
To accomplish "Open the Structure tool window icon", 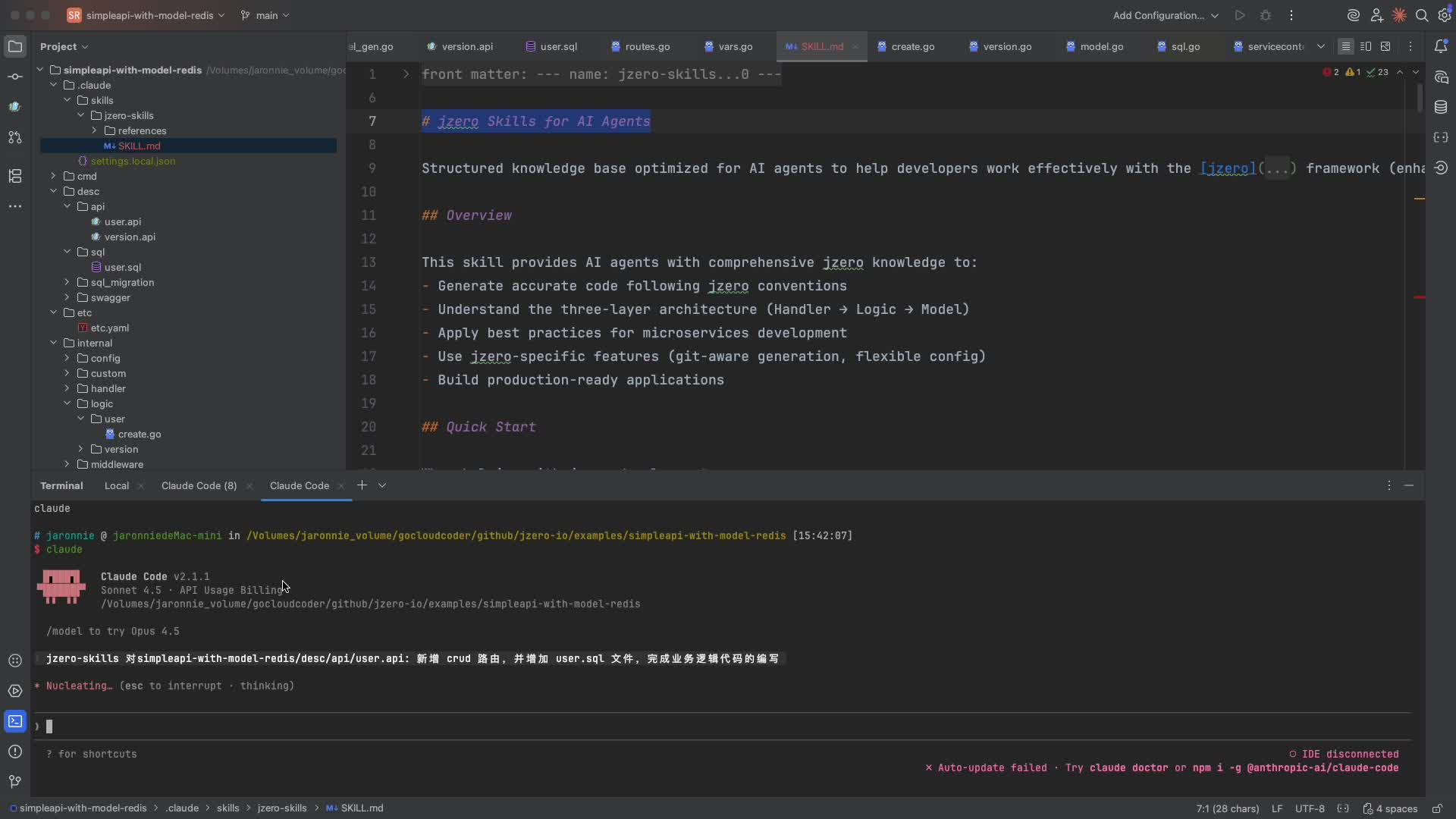I will 14,176.
